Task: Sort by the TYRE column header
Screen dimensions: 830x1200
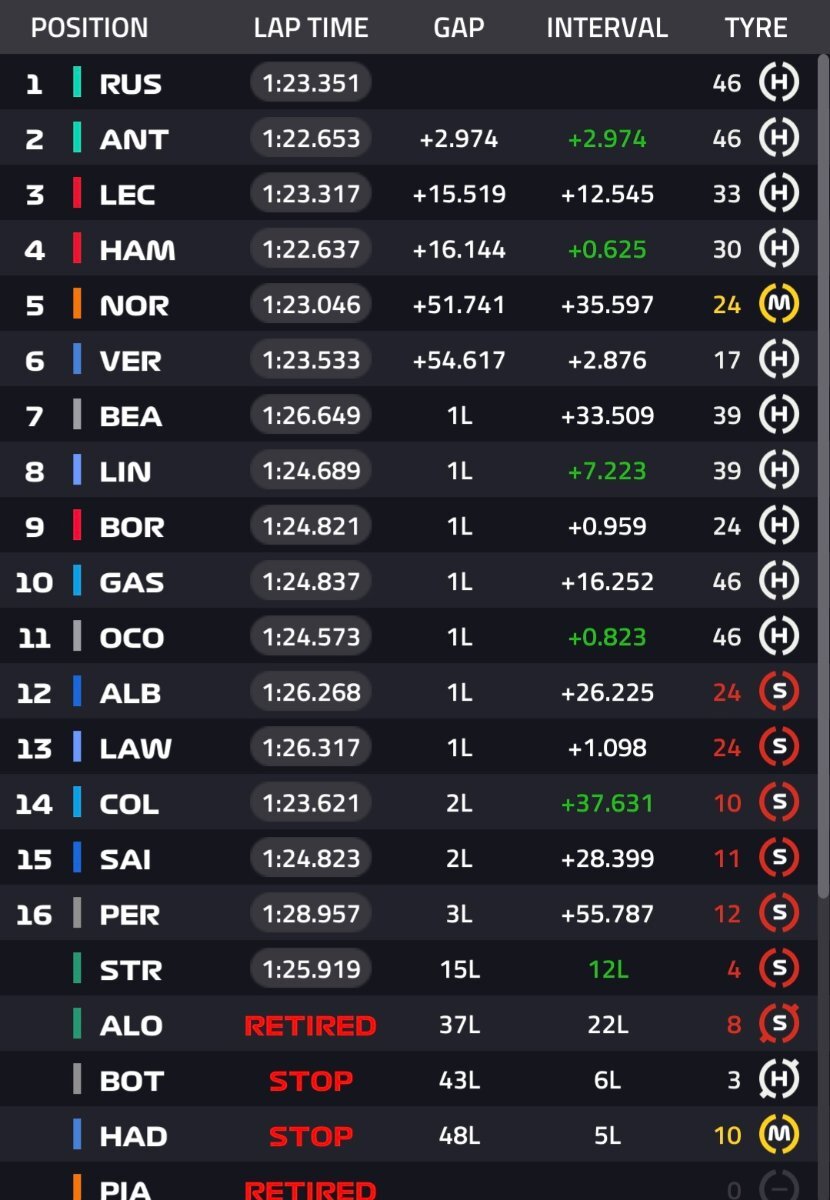Action: 757,28
